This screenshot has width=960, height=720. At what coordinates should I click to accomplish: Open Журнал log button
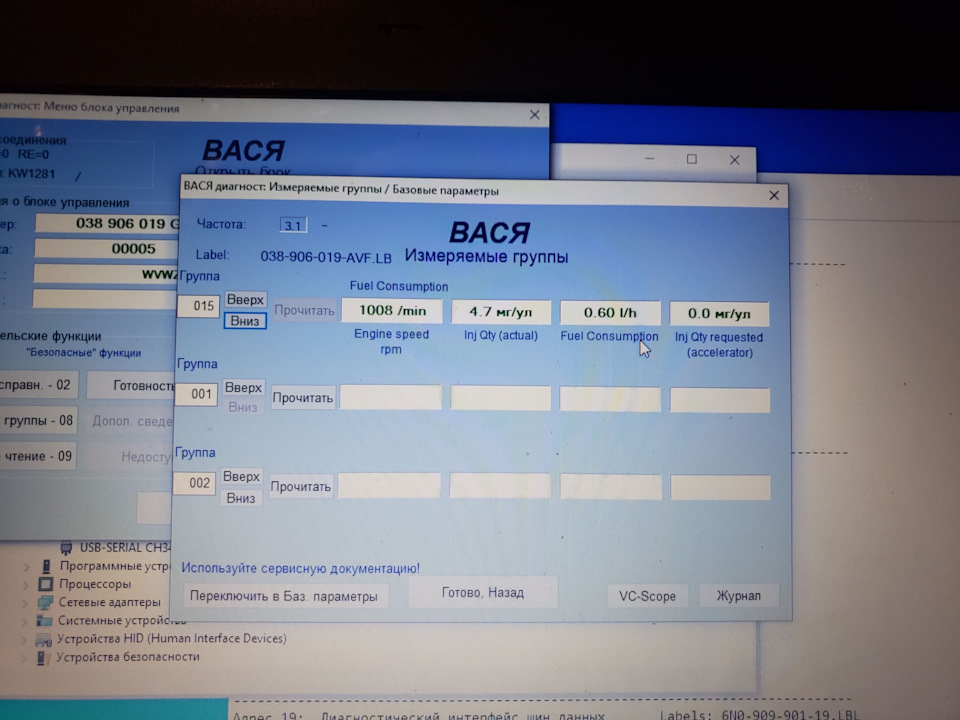pos(738,596)
